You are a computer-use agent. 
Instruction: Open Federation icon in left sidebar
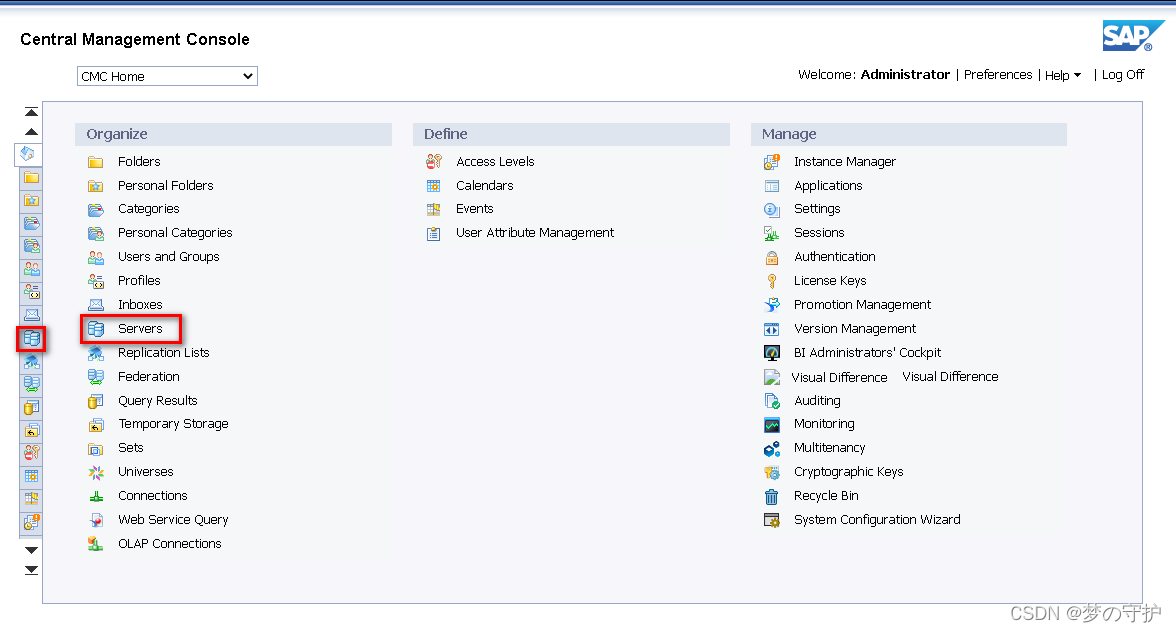point(32,385)
